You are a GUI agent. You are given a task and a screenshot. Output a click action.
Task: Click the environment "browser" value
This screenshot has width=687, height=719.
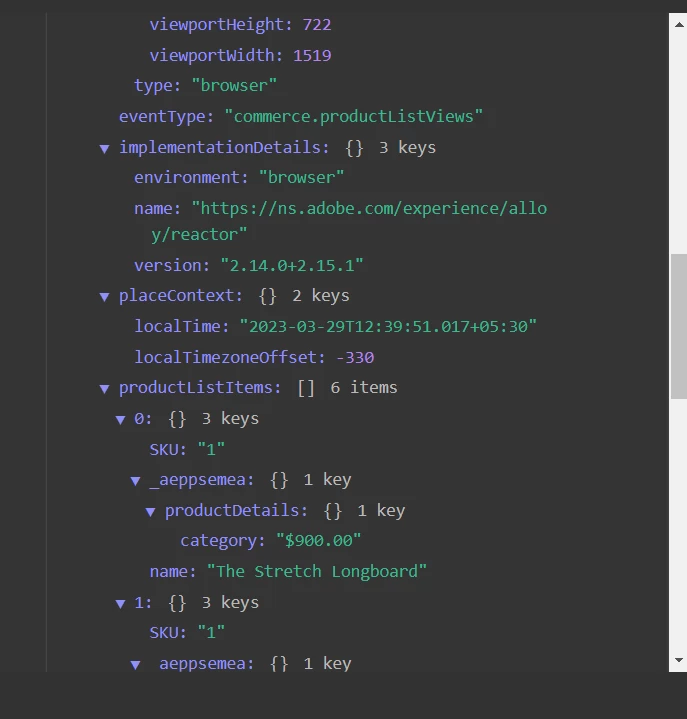(x=301, y=177)
